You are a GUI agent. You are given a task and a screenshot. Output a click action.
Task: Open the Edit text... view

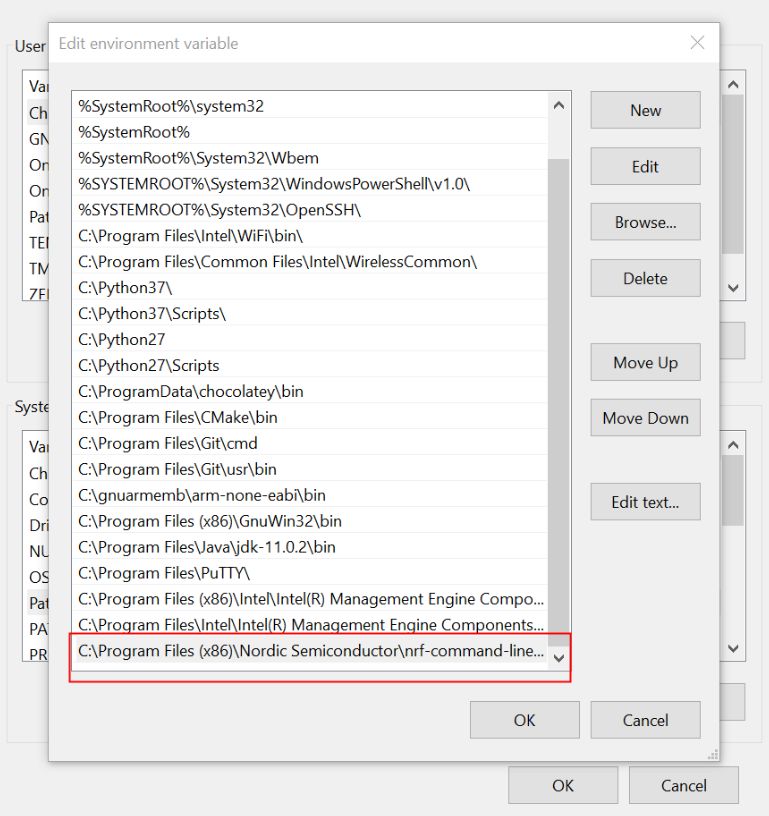[645, 503]
